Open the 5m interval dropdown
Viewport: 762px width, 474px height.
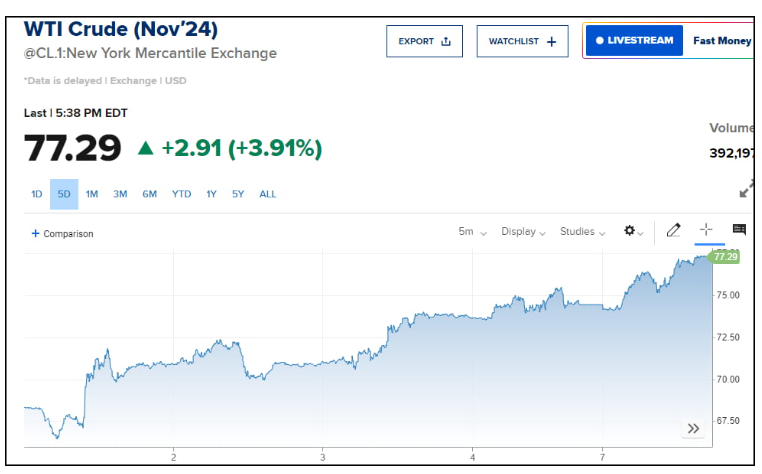[472, 232]
